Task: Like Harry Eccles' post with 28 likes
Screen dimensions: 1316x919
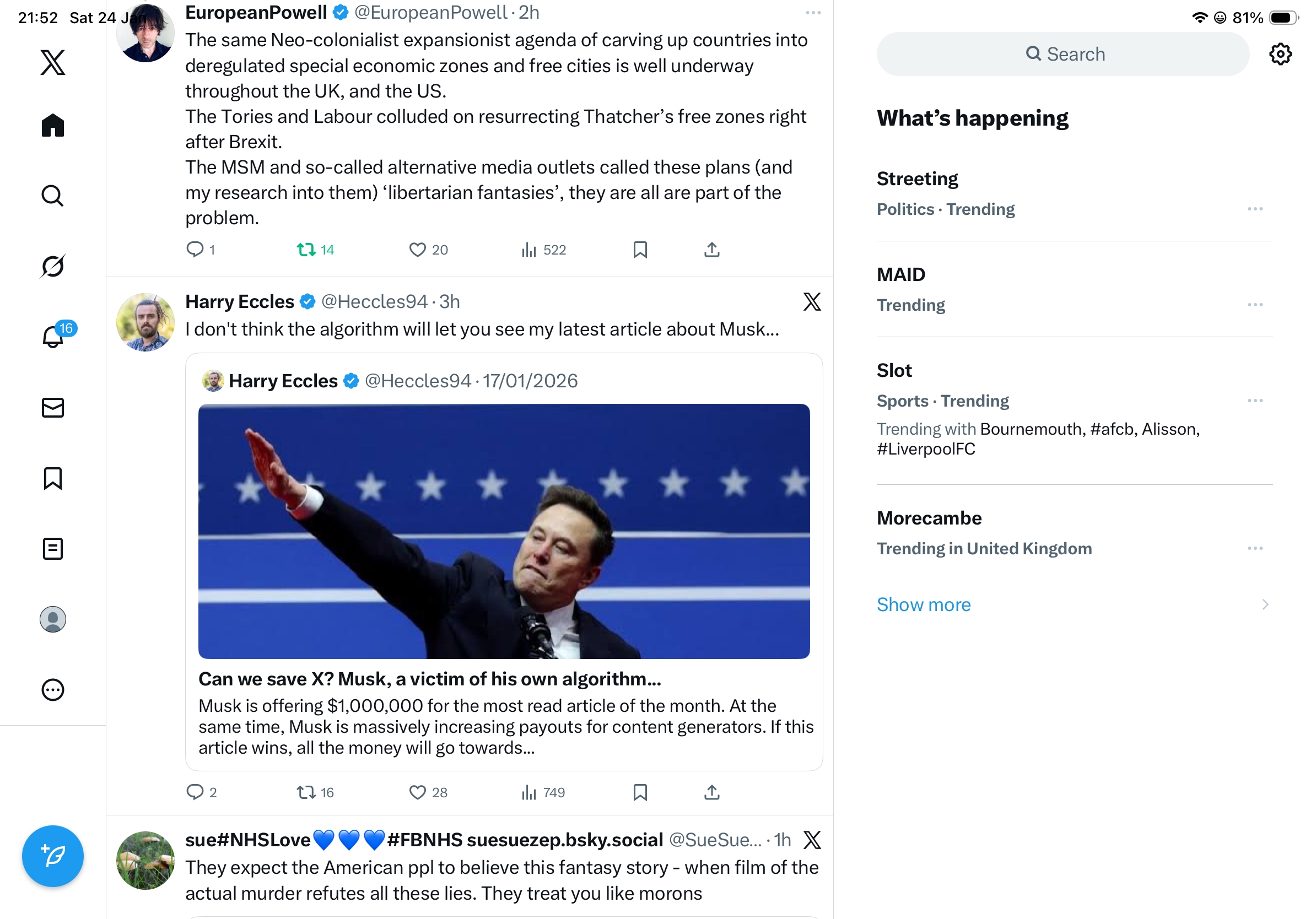Action: point(417,792)
